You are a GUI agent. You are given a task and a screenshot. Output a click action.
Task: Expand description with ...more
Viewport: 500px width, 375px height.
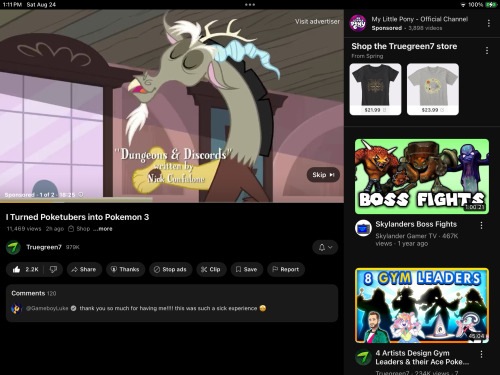(103, 229)
